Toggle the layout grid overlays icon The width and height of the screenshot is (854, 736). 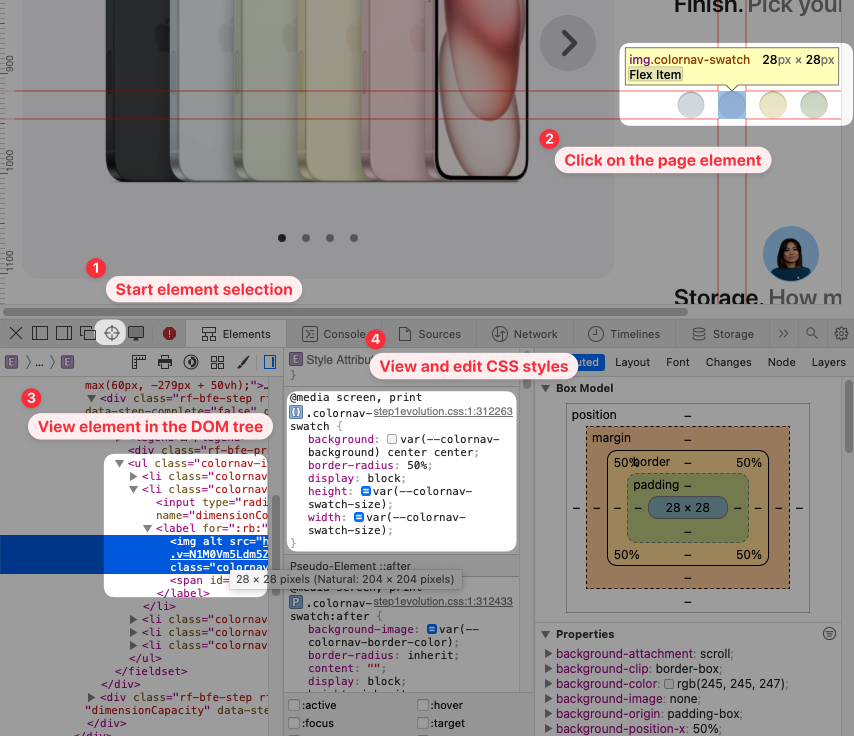[217, 362]
